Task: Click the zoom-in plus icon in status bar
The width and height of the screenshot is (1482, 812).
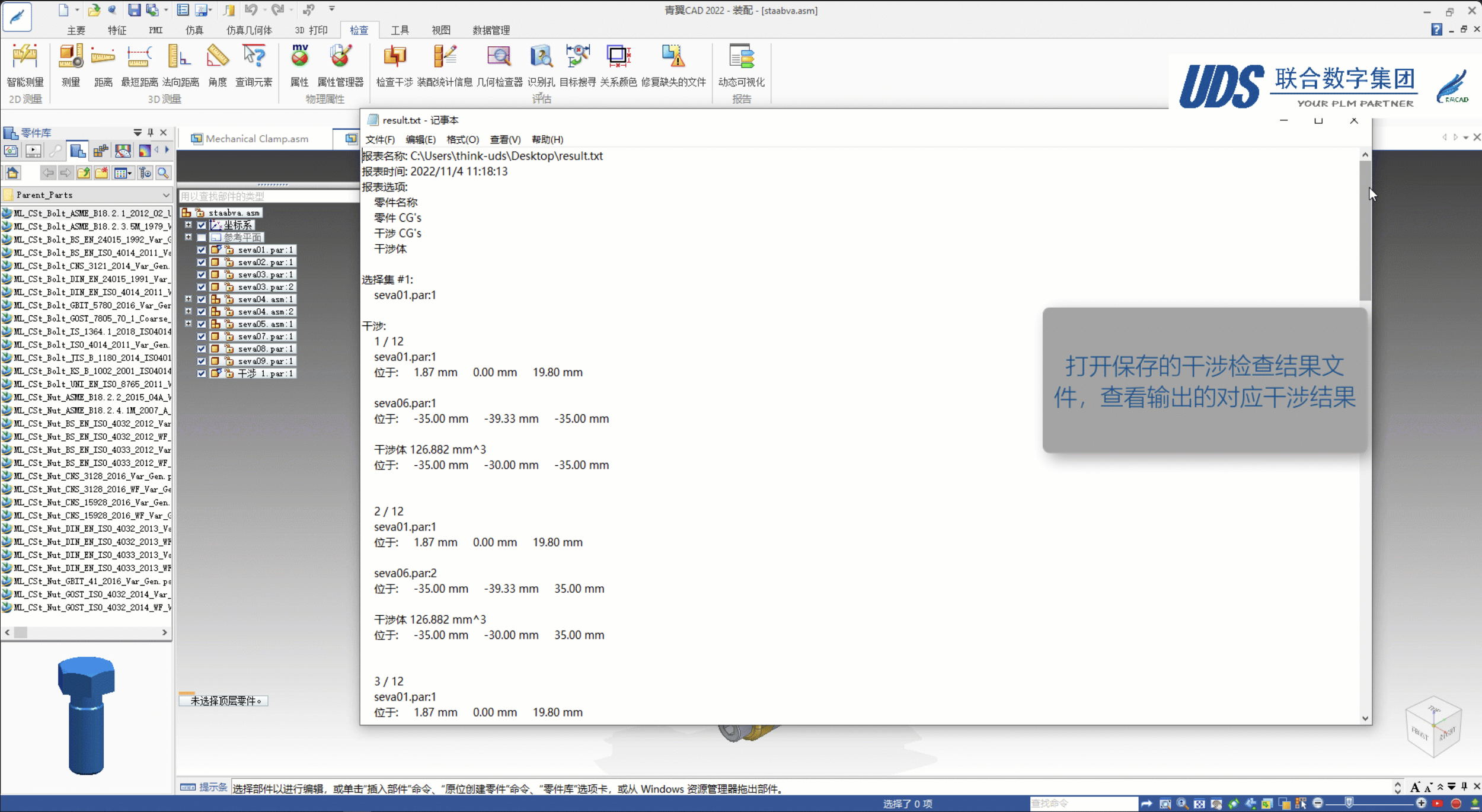Action: [1421, 803]
